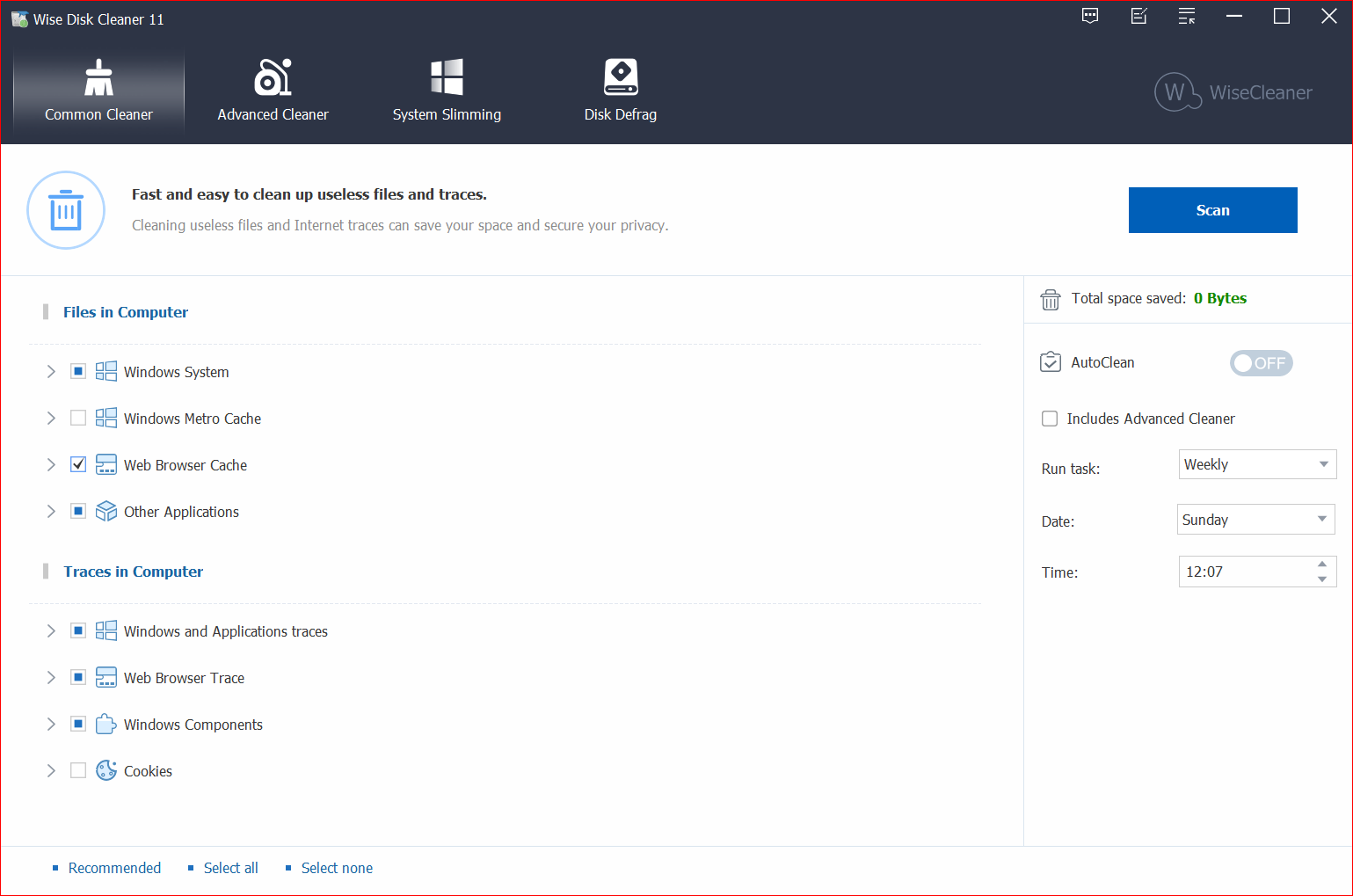Turn on the AutoClean switch
Viewport: 1353px width, 896px height.
[1261, 362]
